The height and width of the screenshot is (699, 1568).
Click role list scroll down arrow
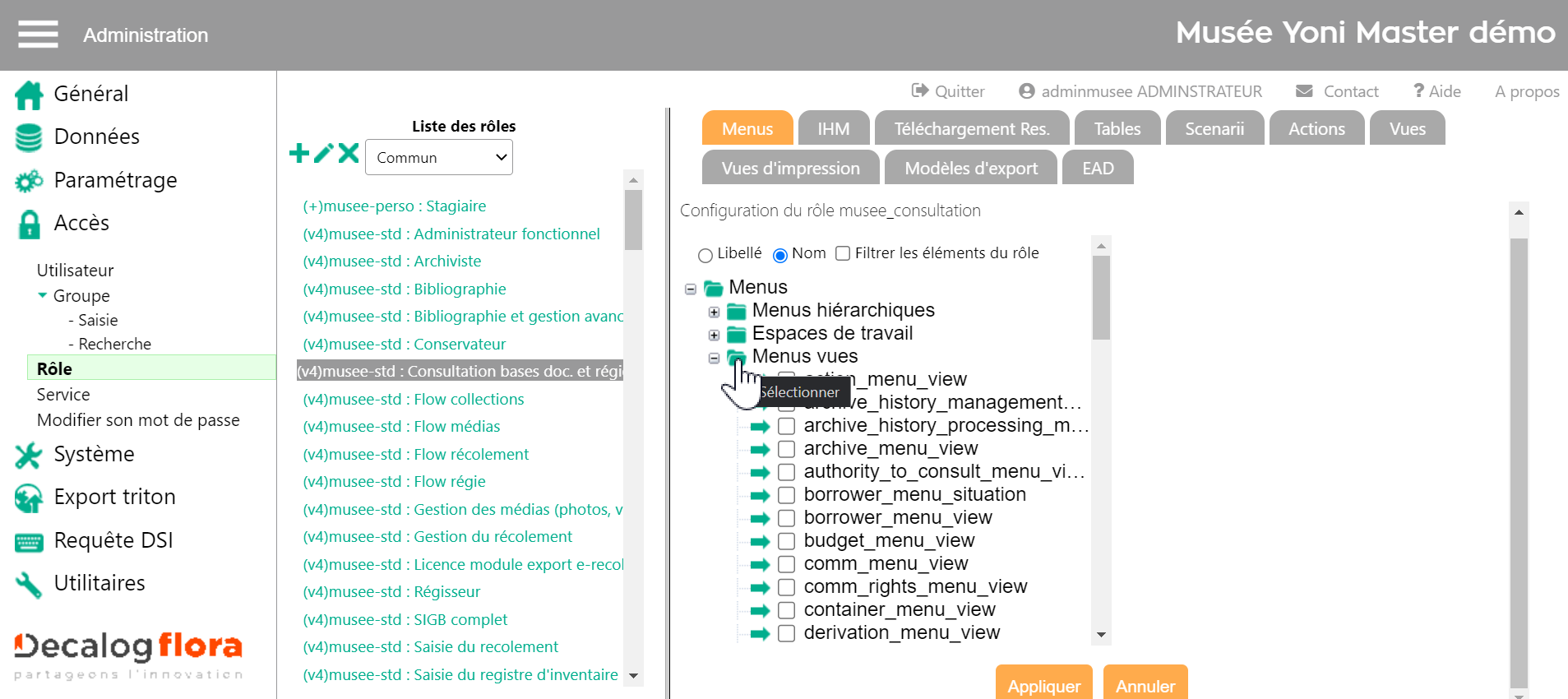click(x=633, y=676)
